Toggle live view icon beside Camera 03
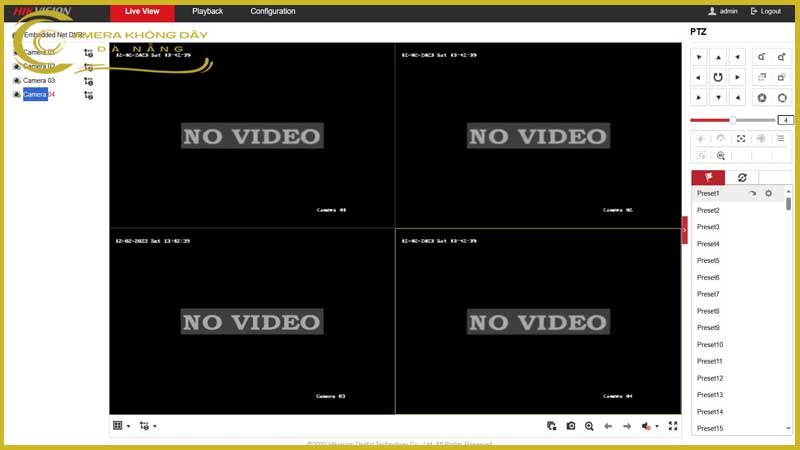This screenshot has width=800, height=450. (17, 81)
